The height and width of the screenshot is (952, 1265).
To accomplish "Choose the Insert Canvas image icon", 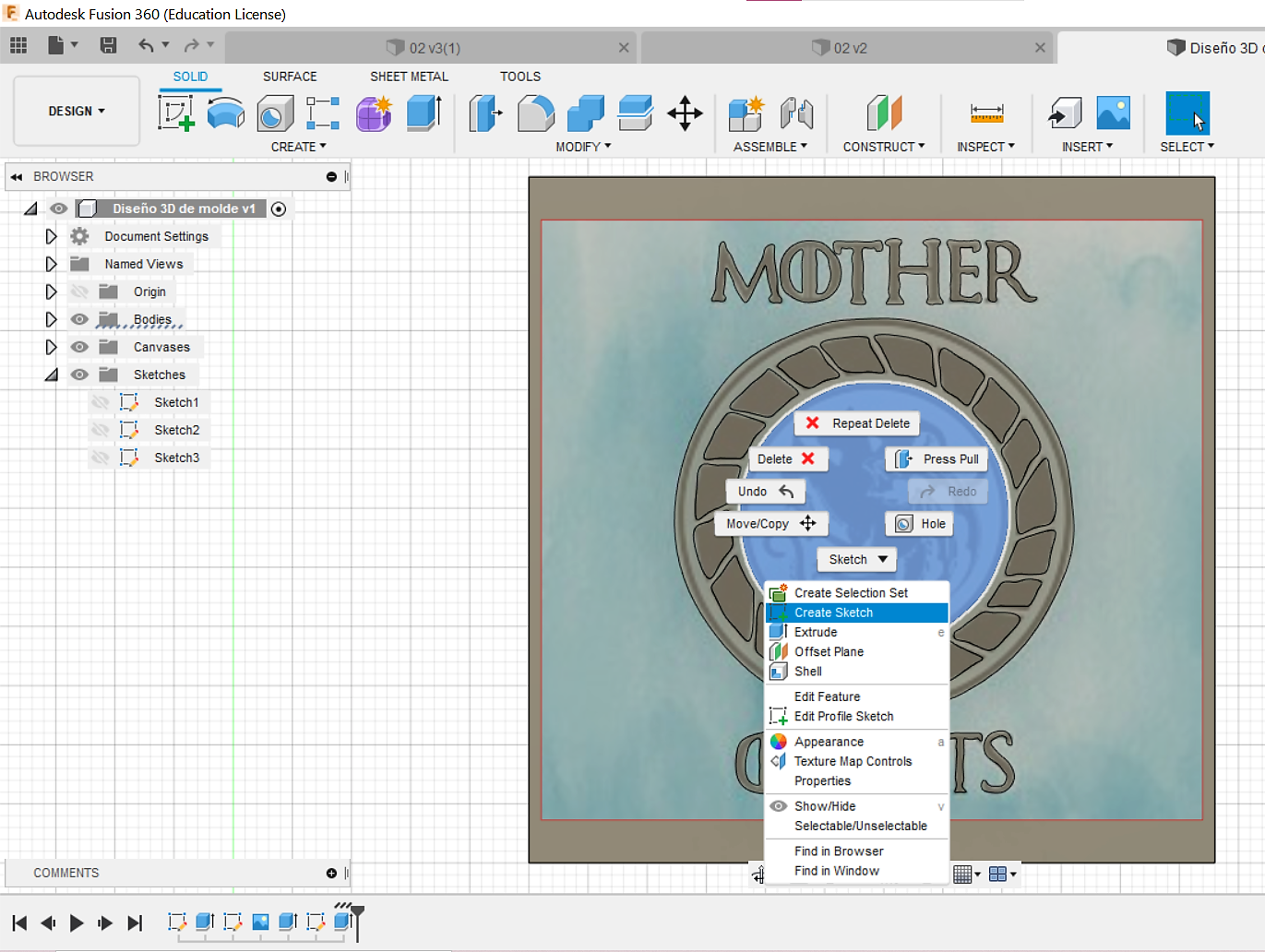I will (x=1114, y=113).
